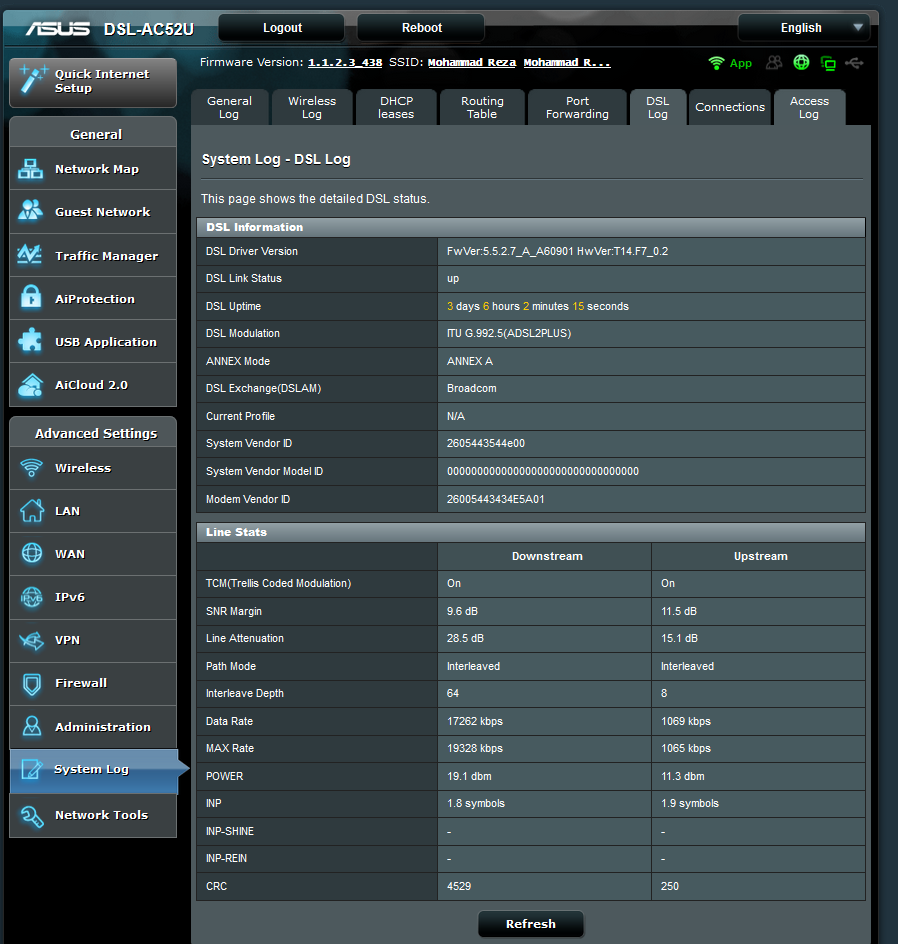This screenshot has height=944, width=898.
Task: Click the Administration user icon
Action: 32,727
